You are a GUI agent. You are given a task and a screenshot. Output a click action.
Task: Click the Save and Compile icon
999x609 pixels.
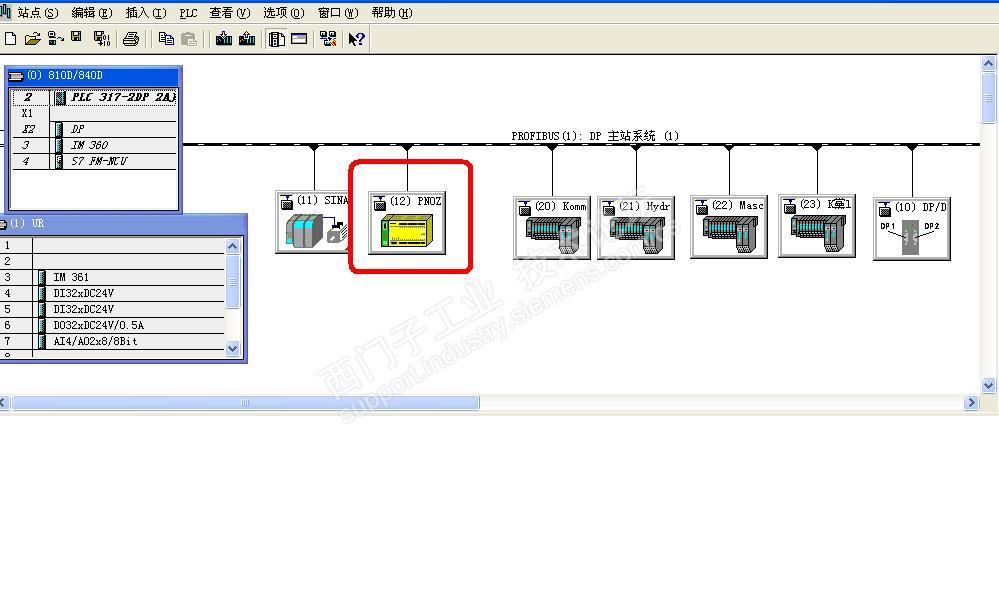point(102,39)
